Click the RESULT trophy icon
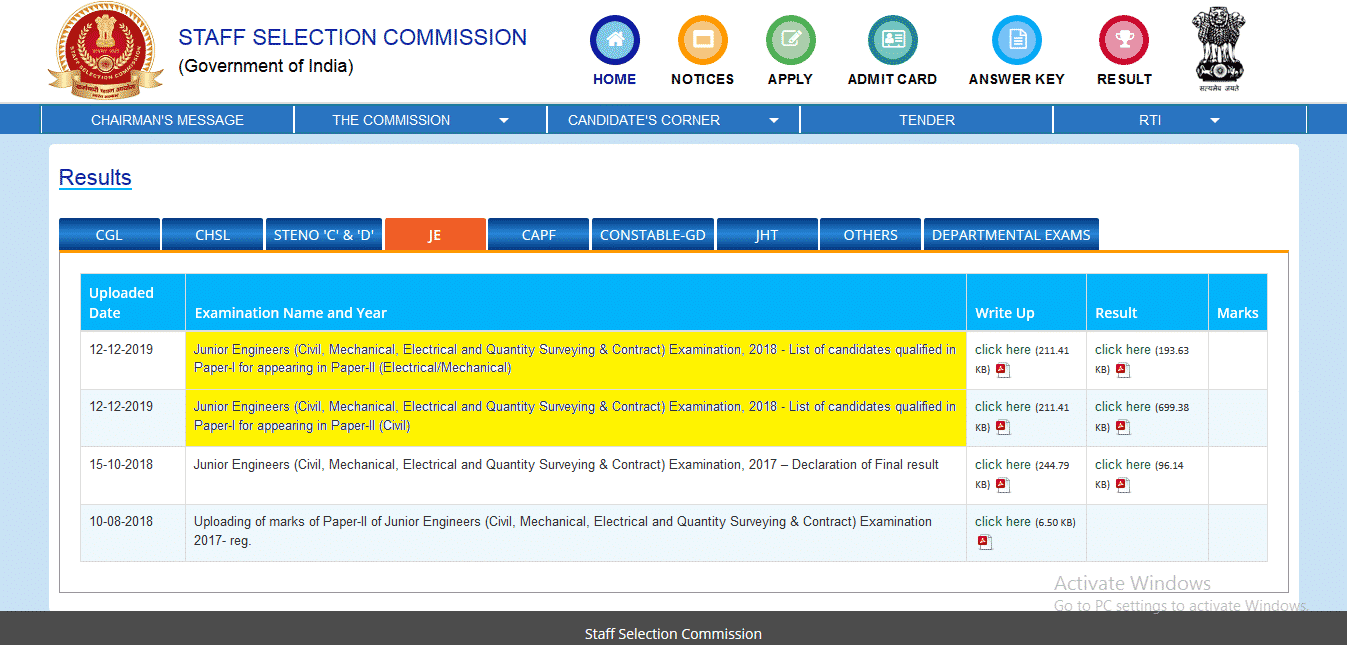Image resolution: width=1347 pixels, height=645 pixels. click(1123, 39)
